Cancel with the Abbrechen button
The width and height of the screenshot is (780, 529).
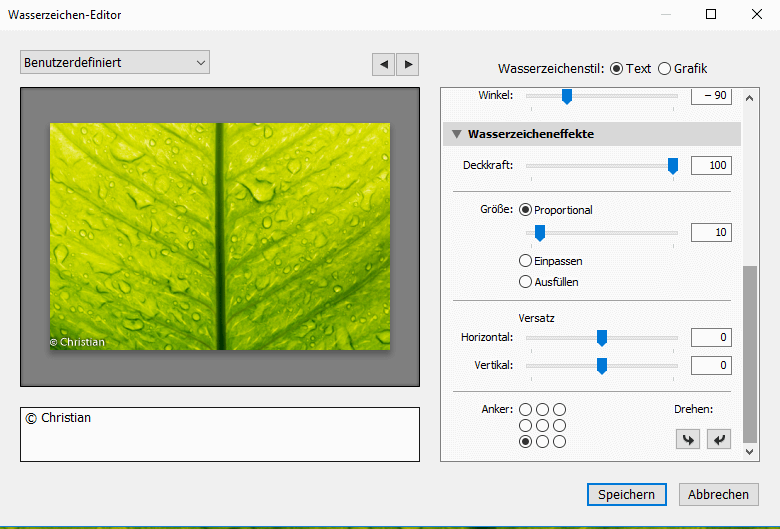tap(719, 495)
